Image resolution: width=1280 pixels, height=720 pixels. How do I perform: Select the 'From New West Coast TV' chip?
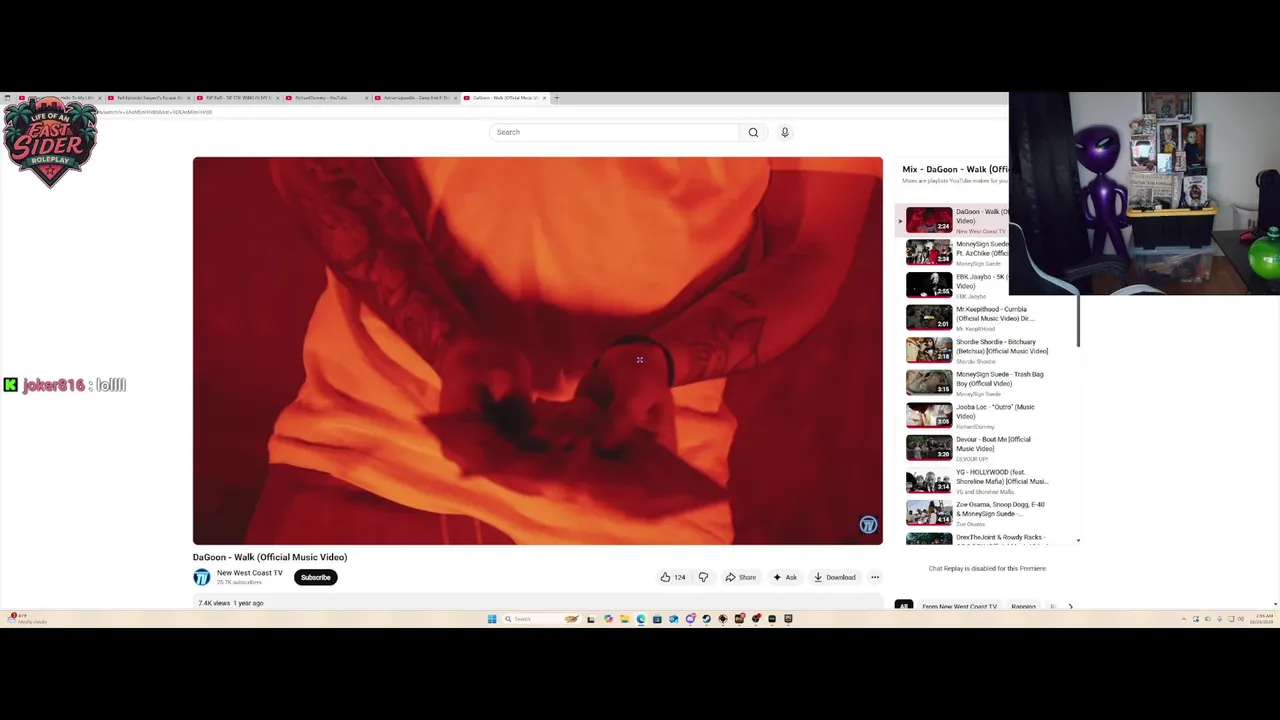click(x=959, y=606)
